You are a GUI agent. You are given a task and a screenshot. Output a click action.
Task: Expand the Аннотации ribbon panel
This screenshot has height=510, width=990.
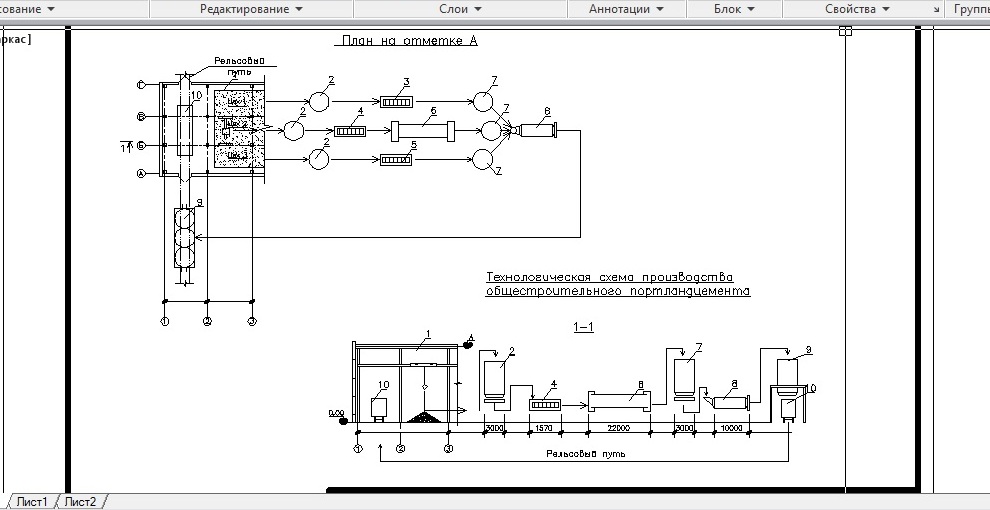tap(626, 9)
